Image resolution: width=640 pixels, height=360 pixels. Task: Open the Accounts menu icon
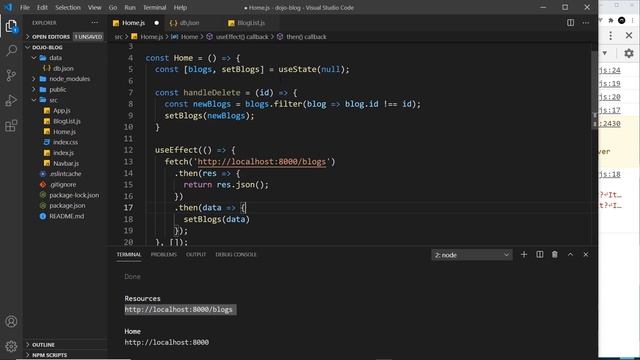tap(11, 322)
